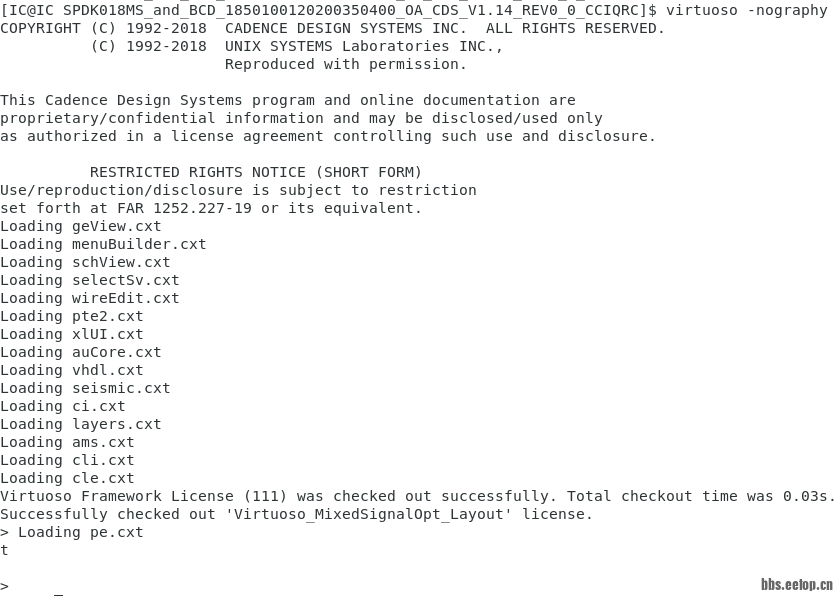Click the 'Loading cle.cxt' line
The height and width of the screenshot is (596, 838).
67,478
